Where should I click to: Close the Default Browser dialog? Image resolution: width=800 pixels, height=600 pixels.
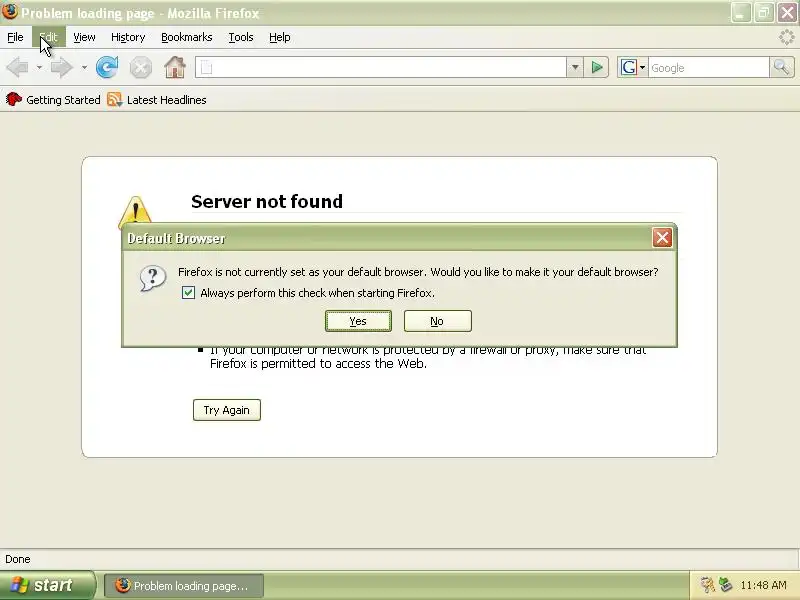tap(662, 238)
